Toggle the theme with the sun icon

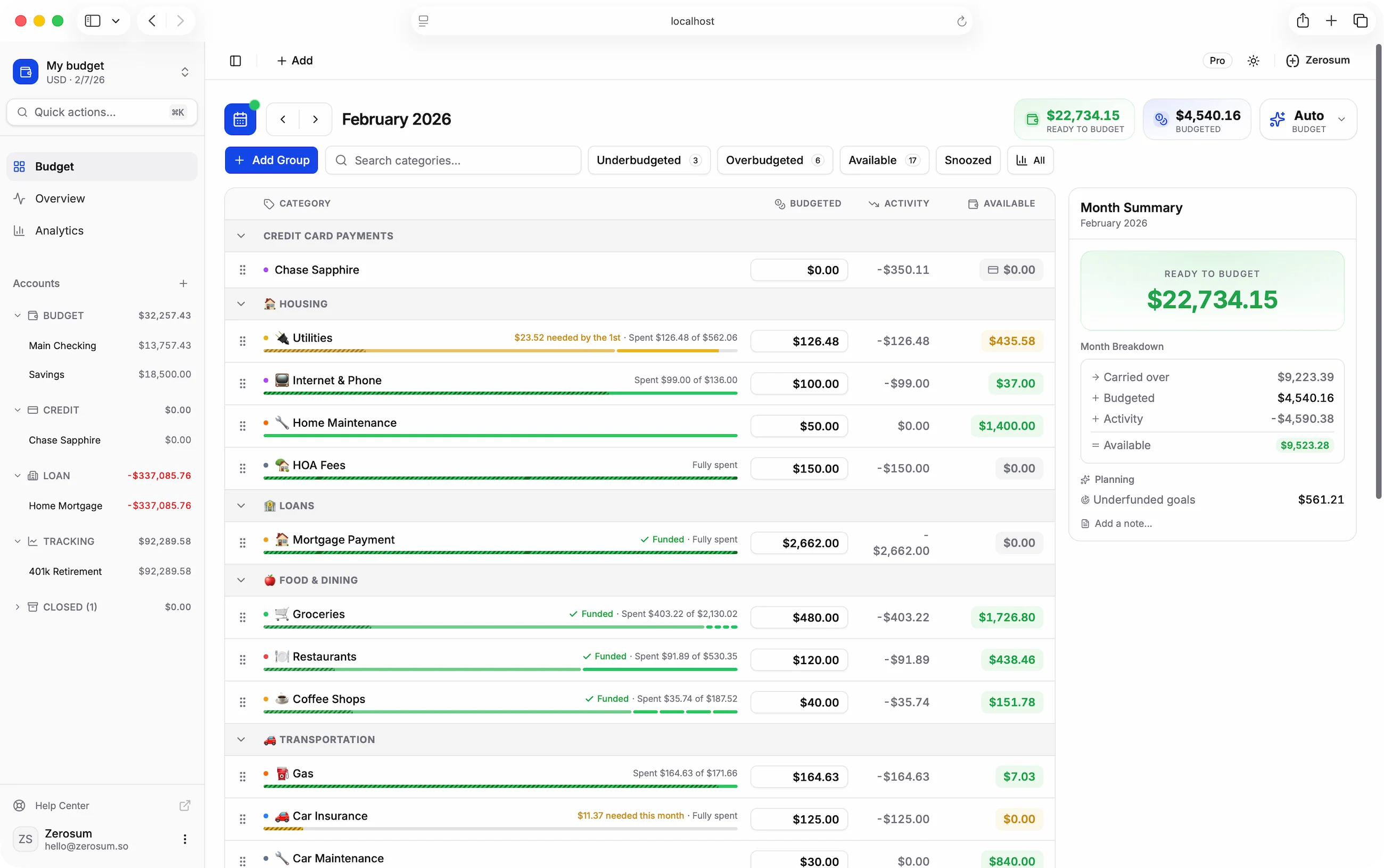click(x=1253, y=60)
